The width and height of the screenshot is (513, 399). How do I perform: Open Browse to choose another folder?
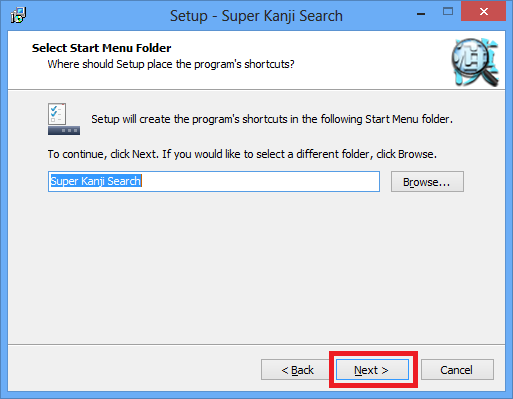click(427, 182)
